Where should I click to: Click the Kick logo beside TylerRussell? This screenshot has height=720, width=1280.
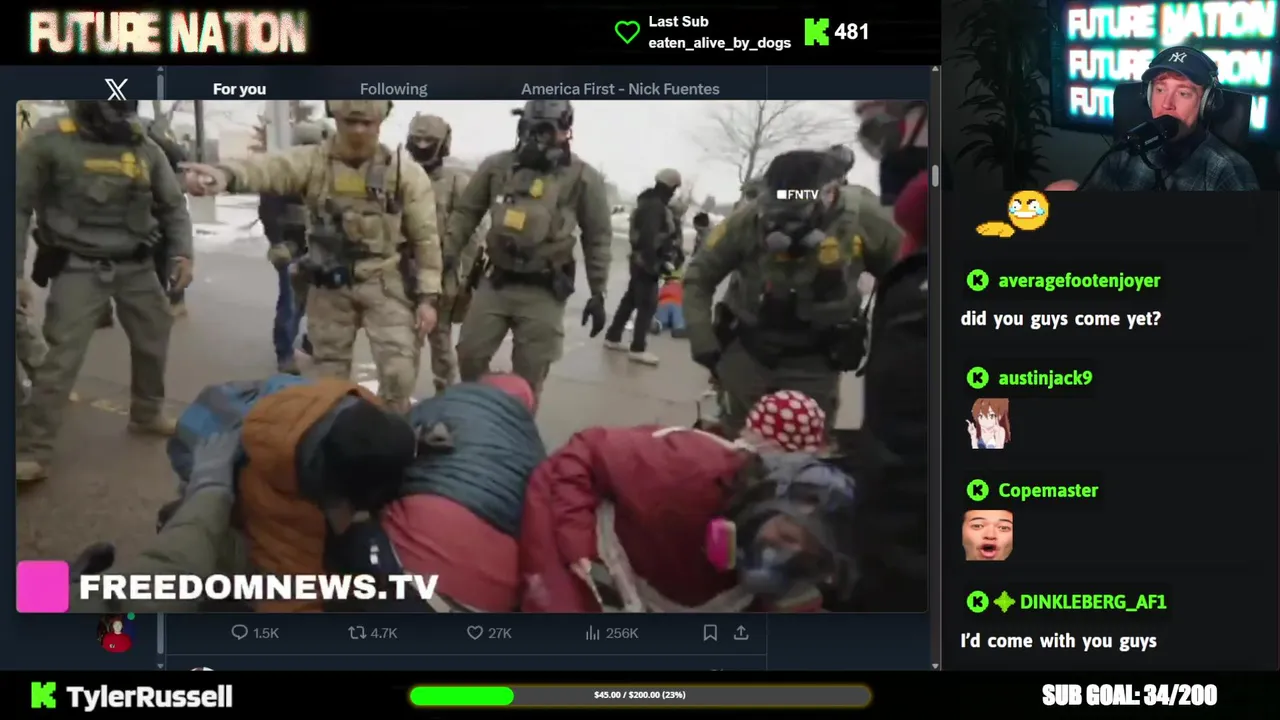(x=43, y=695)
